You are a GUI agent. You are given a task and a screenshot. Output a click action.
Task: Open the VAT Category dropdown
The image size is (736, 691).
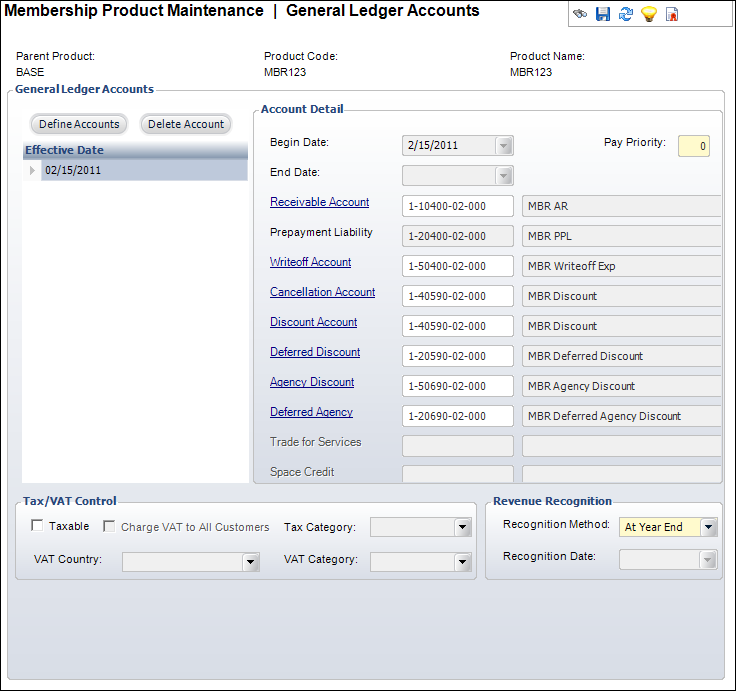pyautogui.click(x=462, y=562)
